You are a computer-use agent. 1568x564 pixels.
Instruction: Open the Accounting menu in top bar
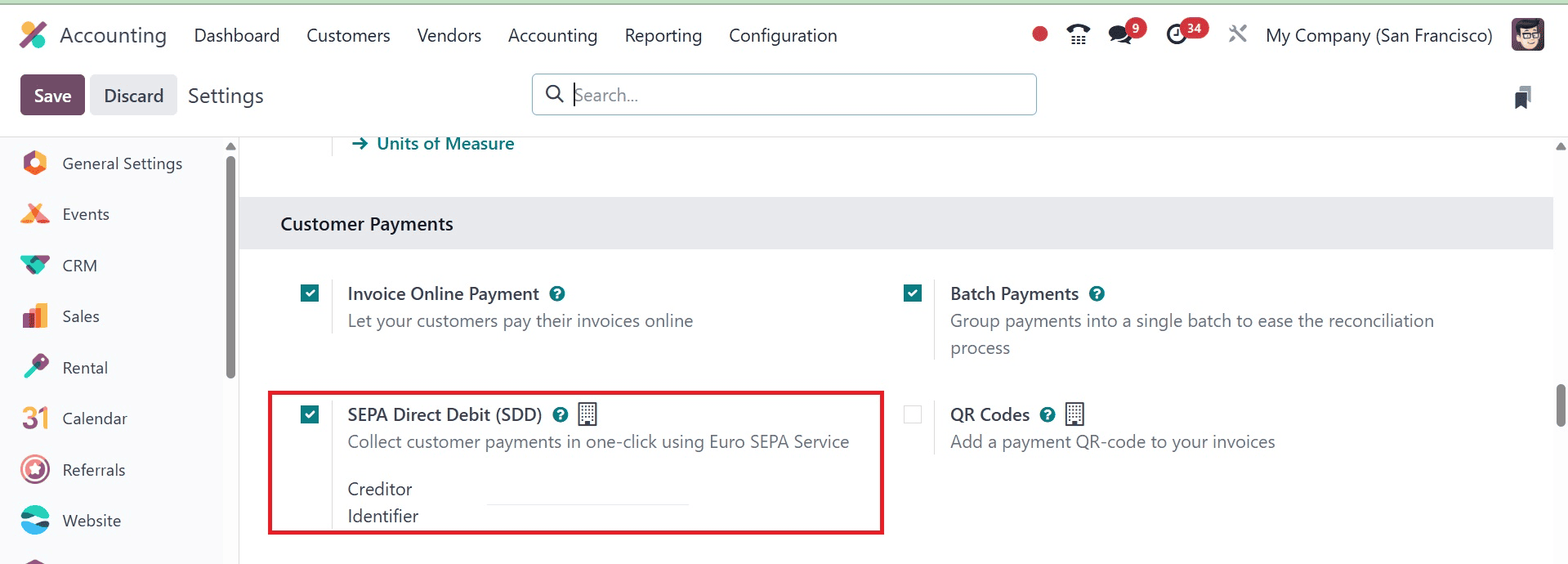coord(553,35)
